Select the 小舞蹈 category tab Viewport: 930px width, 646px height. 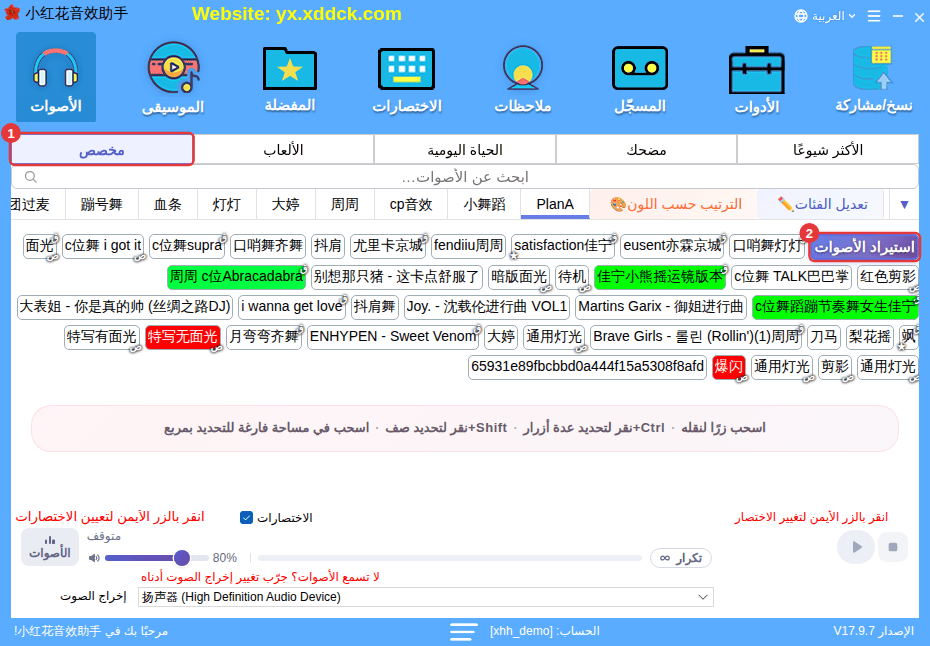pyautogui.click(x=484, y=205)
